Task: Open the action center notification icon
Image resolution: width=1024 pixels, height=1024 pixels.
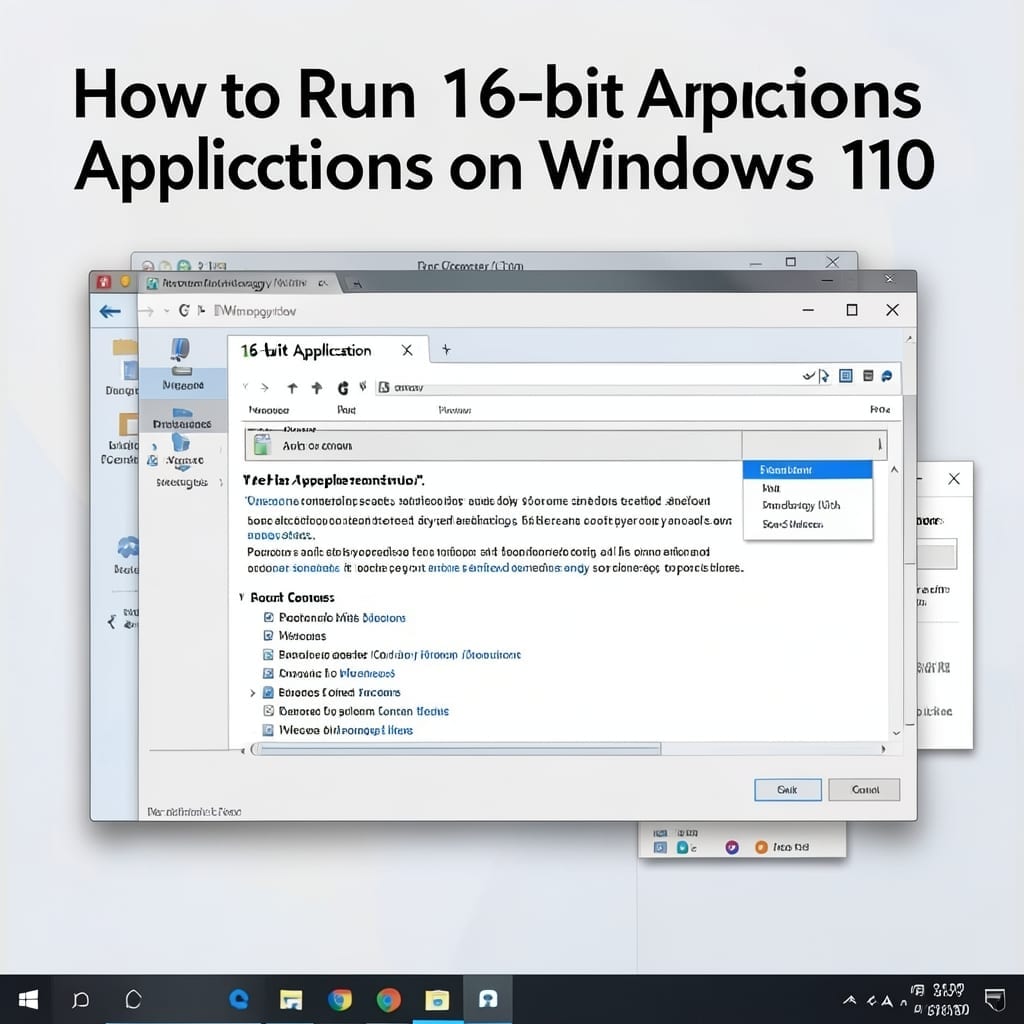Action: [x=995, y=999]
